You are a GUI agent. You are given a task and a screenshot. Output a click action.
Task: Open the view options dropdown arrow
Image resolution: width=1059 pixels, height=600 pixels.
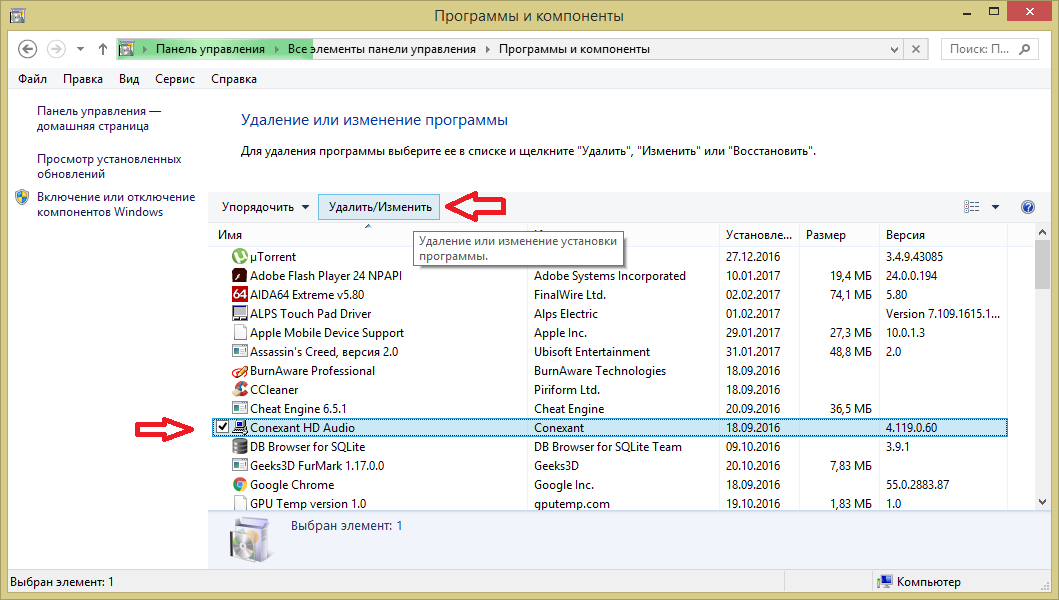(995, 207)
